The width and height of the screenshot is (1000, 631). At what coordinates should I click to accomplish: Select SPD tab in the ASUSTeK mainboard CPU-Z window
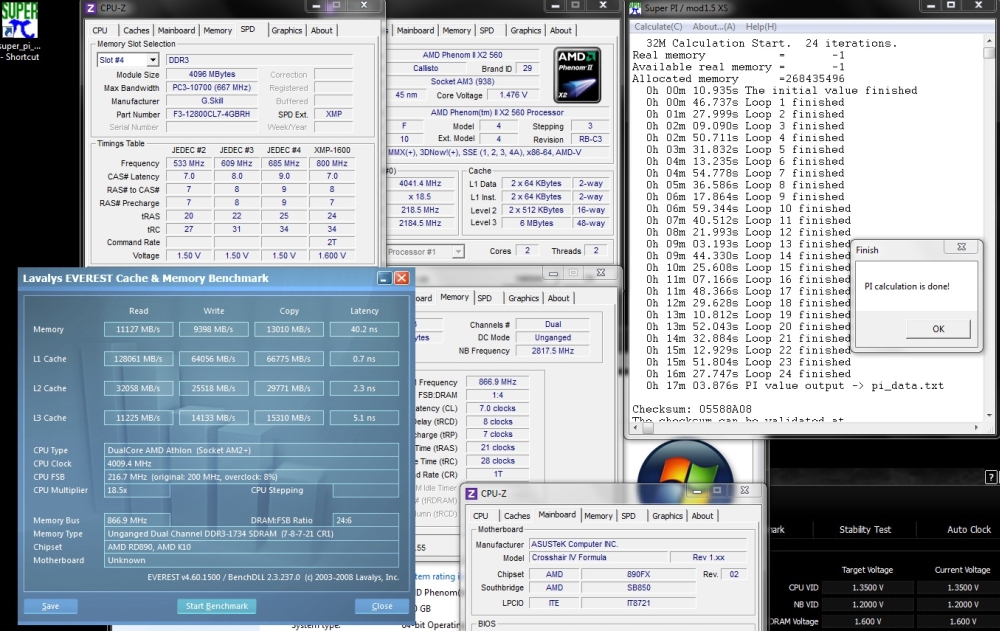[x=628, y=516]
